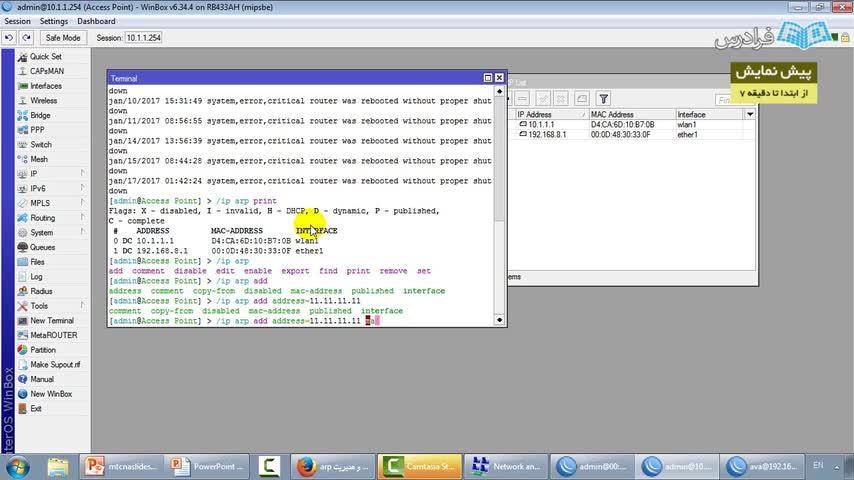Screen dimensions: 854x480
Task: Open Wireless in the sidebar
Action: pyautogui.click(x=44, y=101)
